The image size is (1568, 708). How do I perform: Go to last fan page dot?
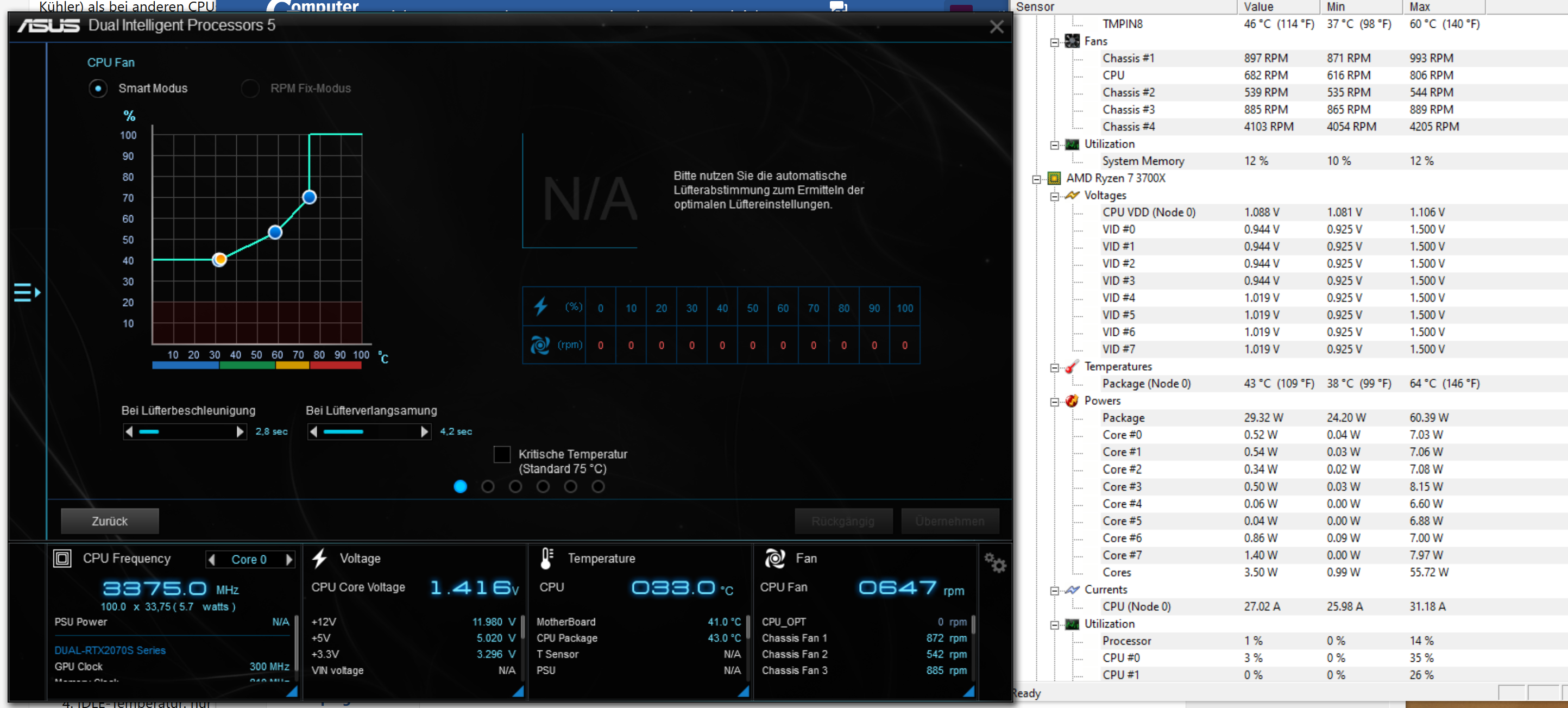(598, 486)
